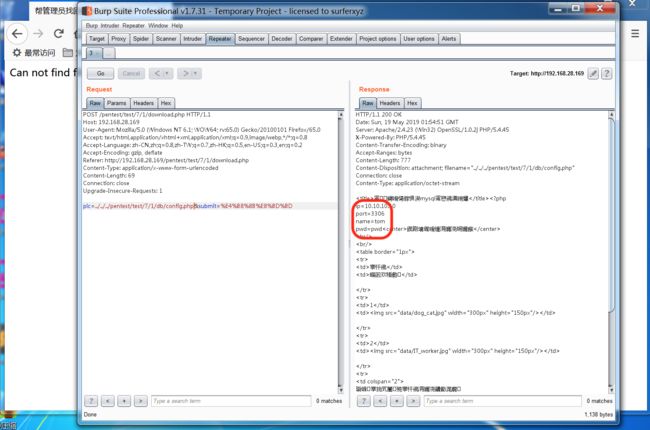Click browser back arrow button
This screenshot has height=430, width=650.
(x=17, y=34)
